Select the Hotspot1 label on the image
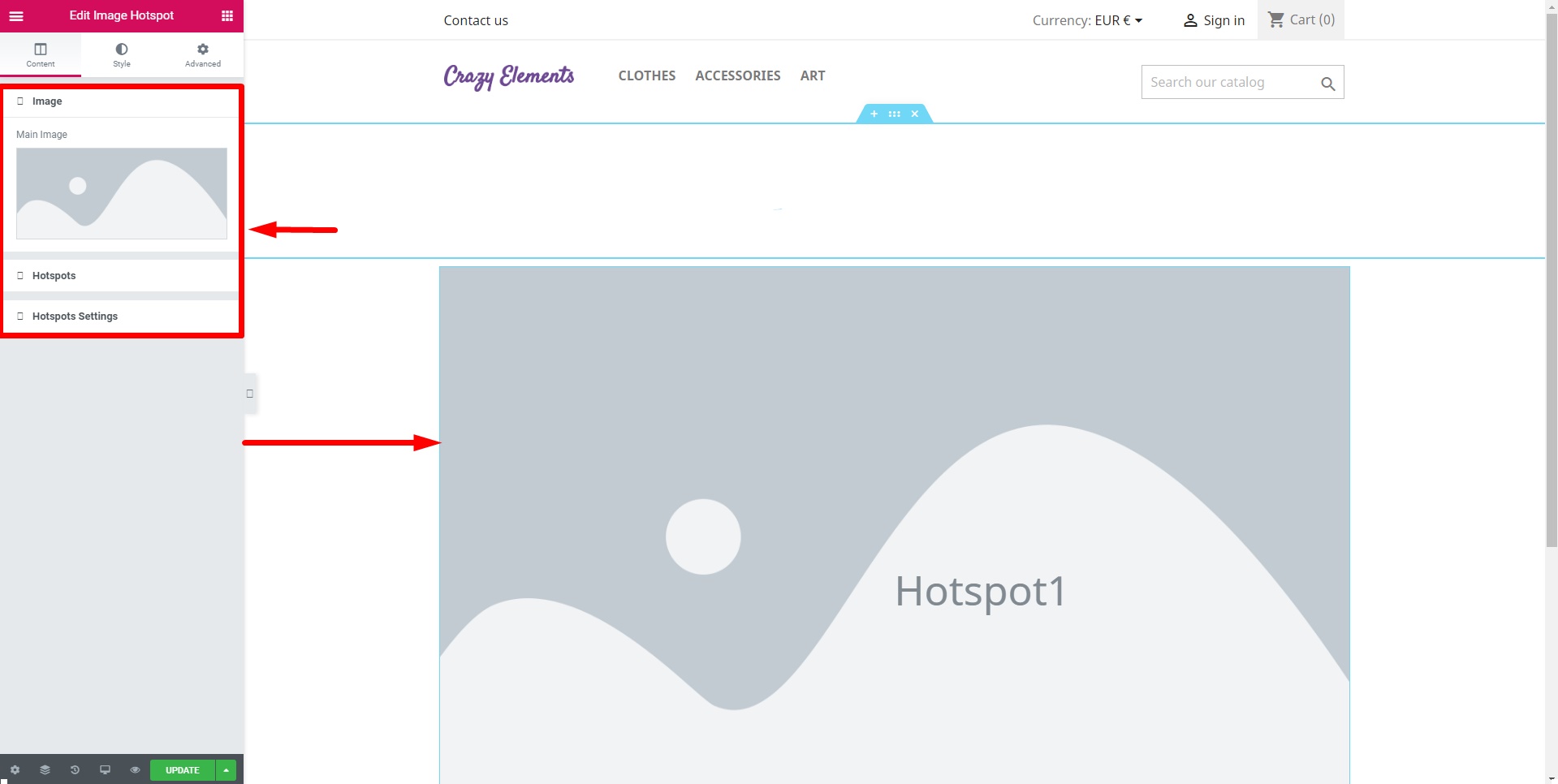This screenshot has height=784, width=1558. coord(980,591)
